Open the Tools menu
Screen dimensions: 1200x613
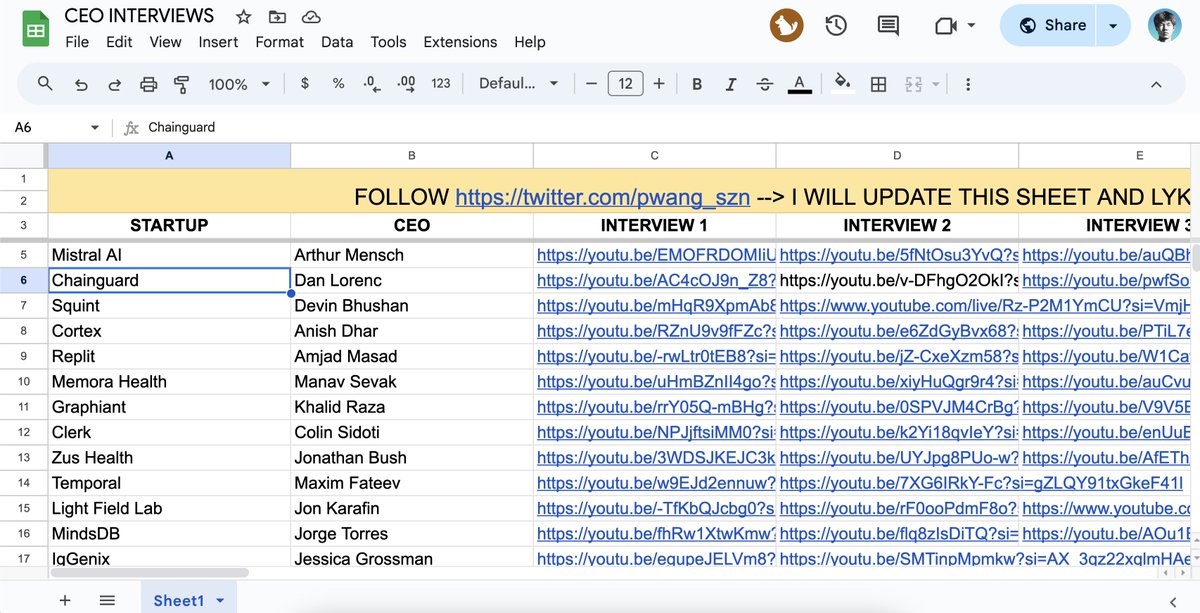coord(388,42)
